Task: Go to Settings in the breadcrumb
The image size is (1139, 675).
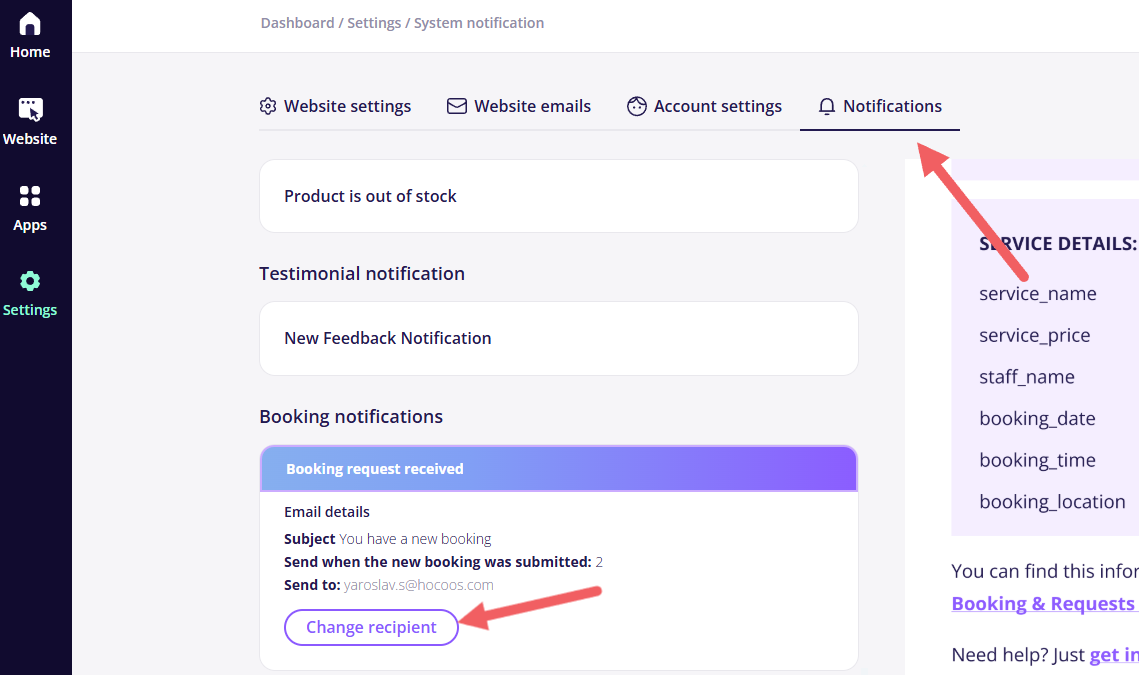Action: 374,23
